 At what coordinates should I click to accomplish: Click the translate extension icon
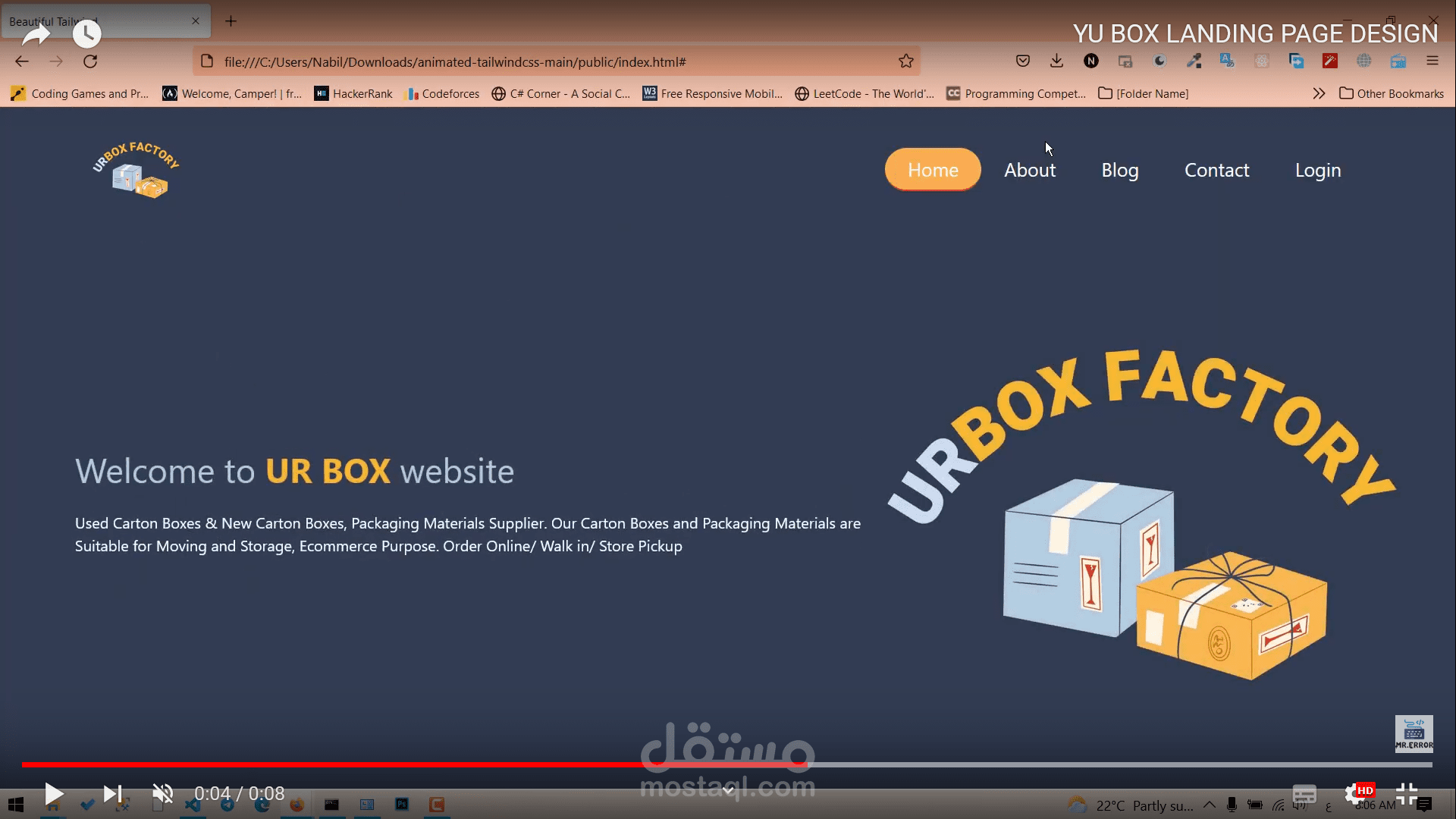[1227, 61]
